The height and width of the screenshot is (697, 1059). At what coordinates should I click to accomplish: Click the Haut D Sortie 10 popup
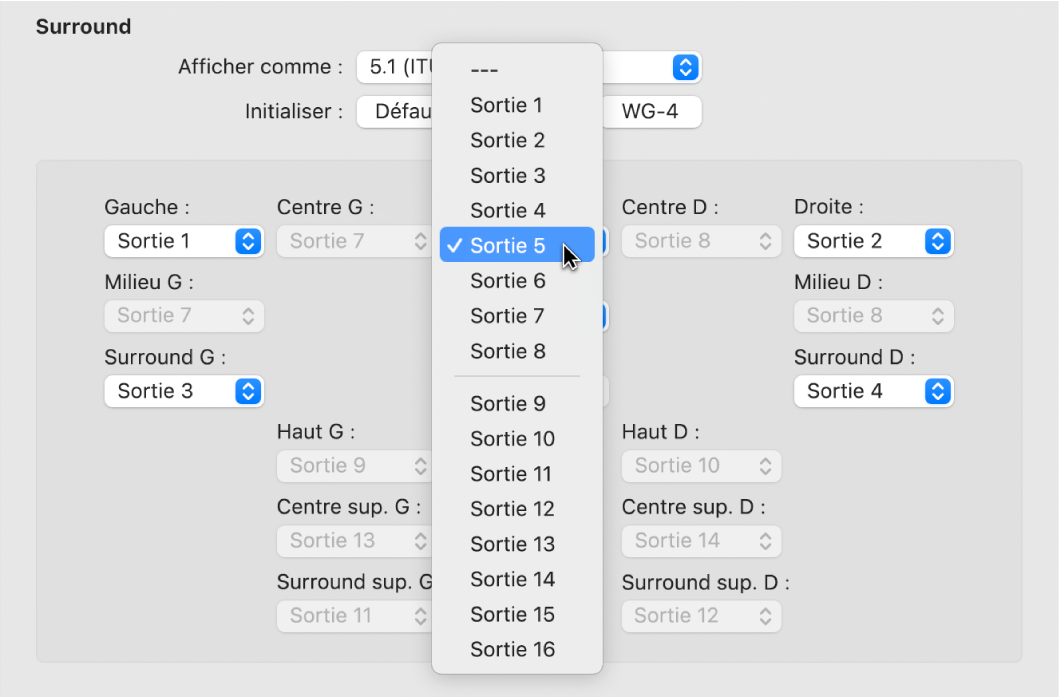701,465
